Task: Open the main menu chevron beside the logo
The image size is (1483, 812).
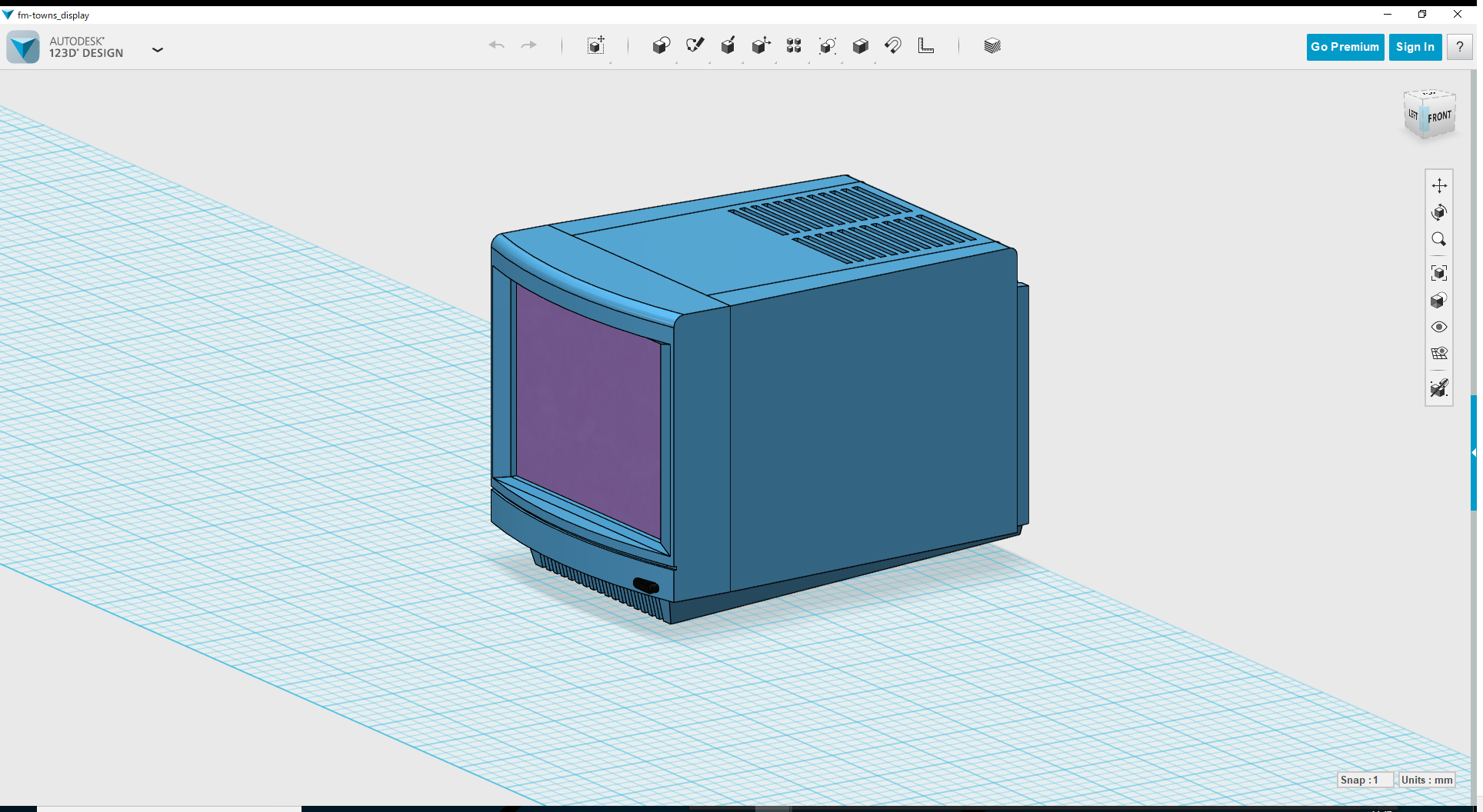Action: (x=158, y=49)
